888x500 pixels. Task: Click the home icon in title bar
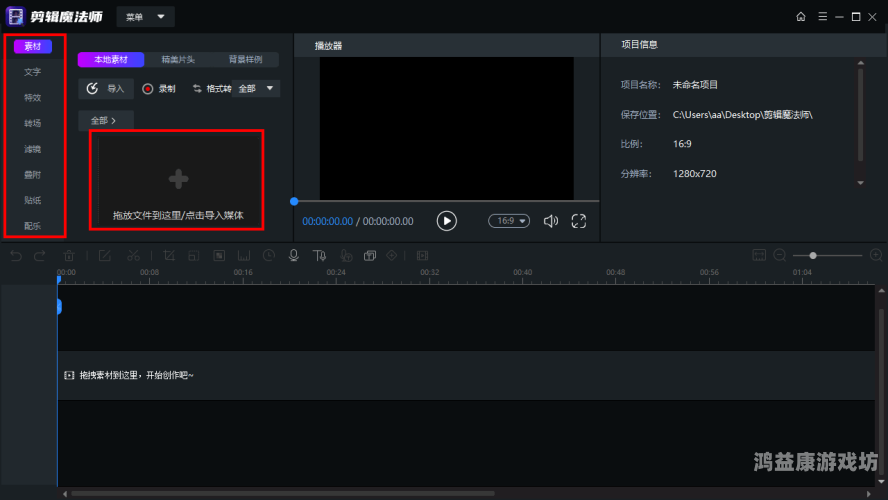801,17
